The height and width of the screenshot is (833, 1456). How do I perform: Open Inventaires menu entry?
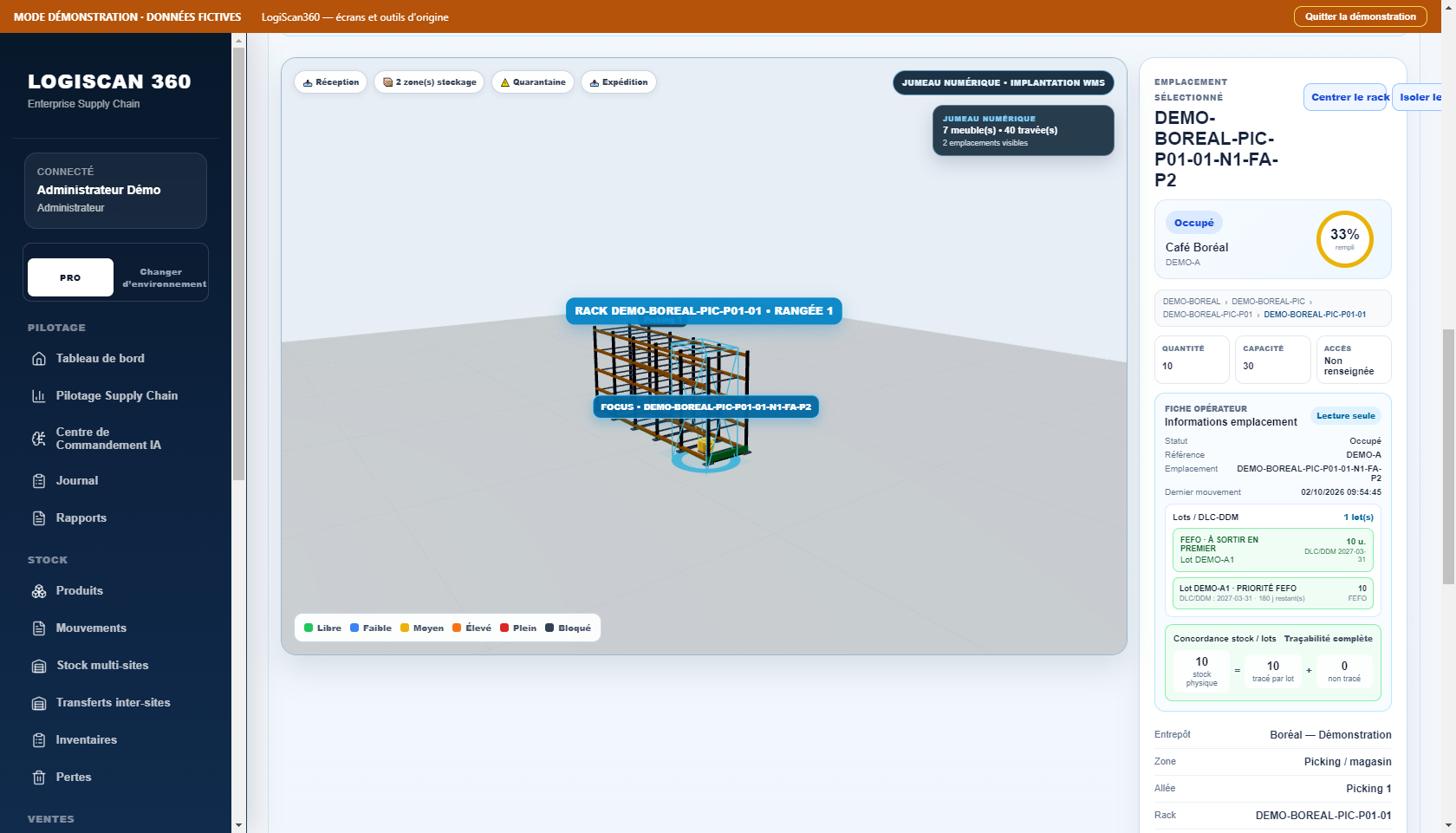87,739
